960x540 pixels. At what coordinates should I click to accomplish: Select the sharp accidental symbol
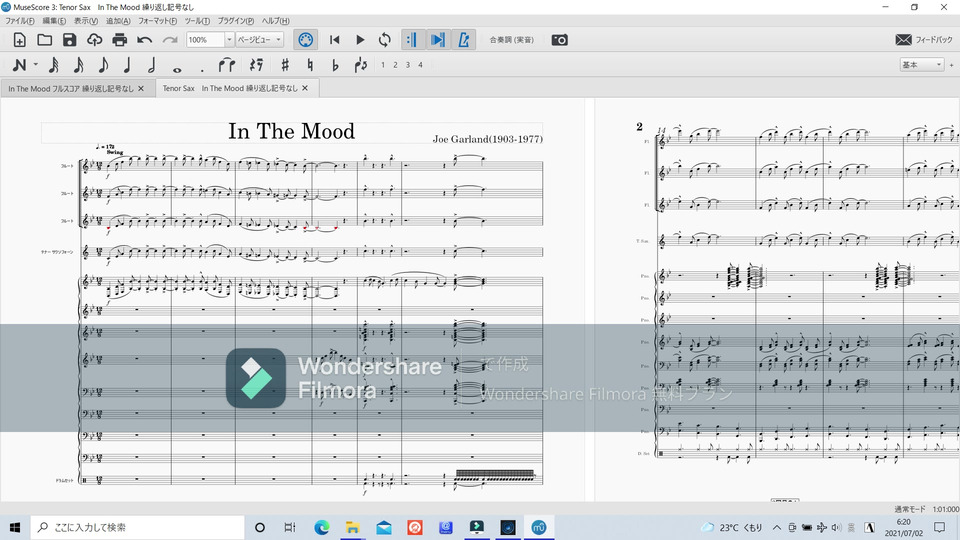pyautogui.click(x=285, y=65)
